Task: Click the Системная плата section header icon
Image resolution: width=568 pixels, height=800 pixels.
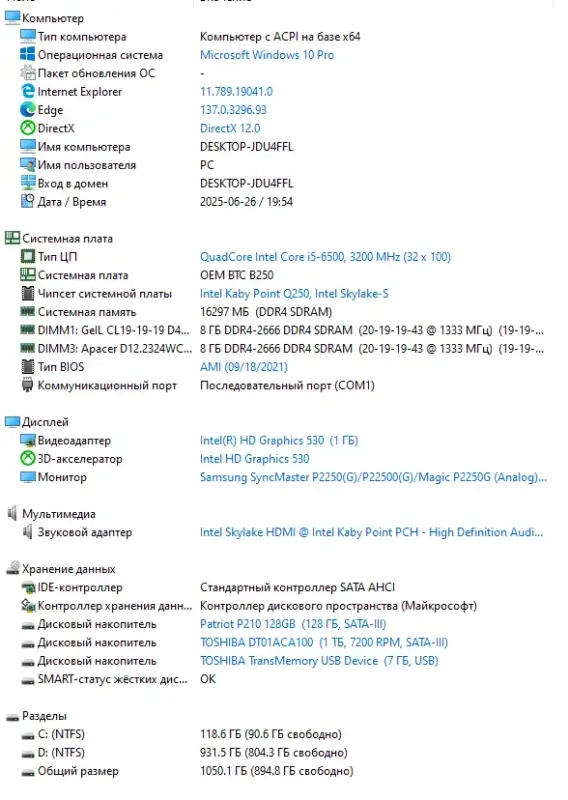Action: [x=12, y=238]
